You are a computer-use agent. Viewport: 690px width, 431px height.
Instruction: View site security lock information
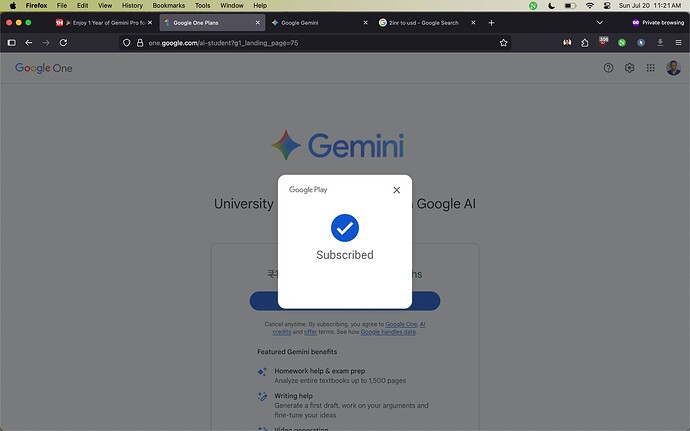[x=140, y=43]
